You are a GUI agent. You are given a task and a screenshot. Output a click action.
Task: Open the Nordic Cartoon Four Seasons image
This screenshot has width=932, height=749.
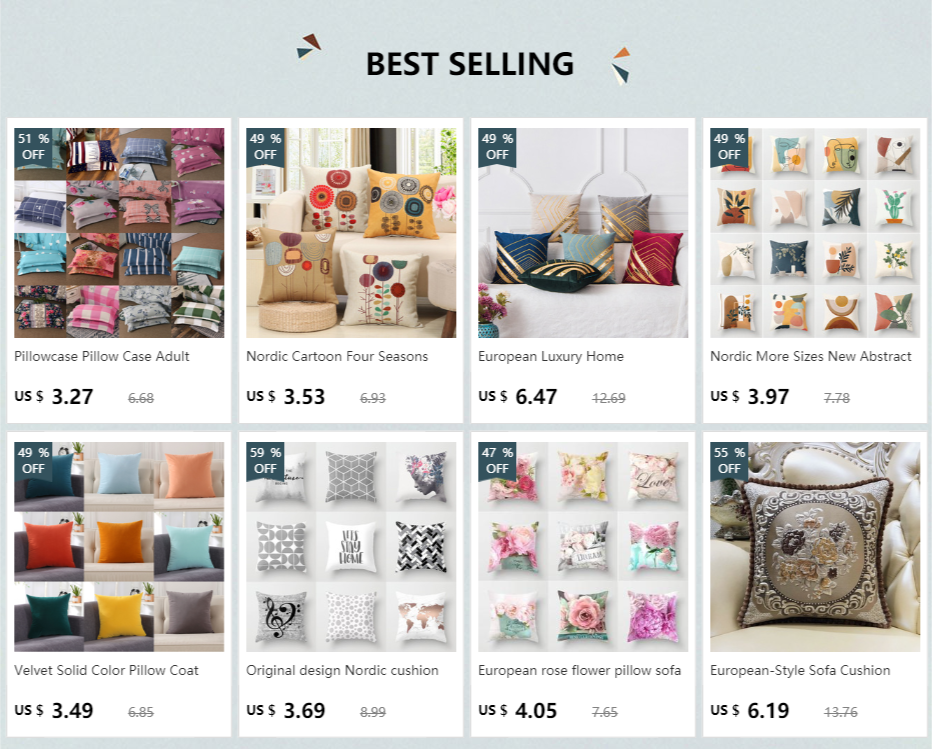point(351,232)
